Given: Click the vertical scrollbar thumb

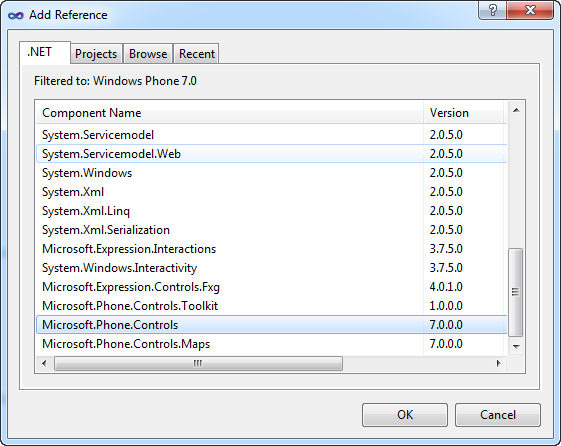Looking at the screenshot, I should 516,292.
